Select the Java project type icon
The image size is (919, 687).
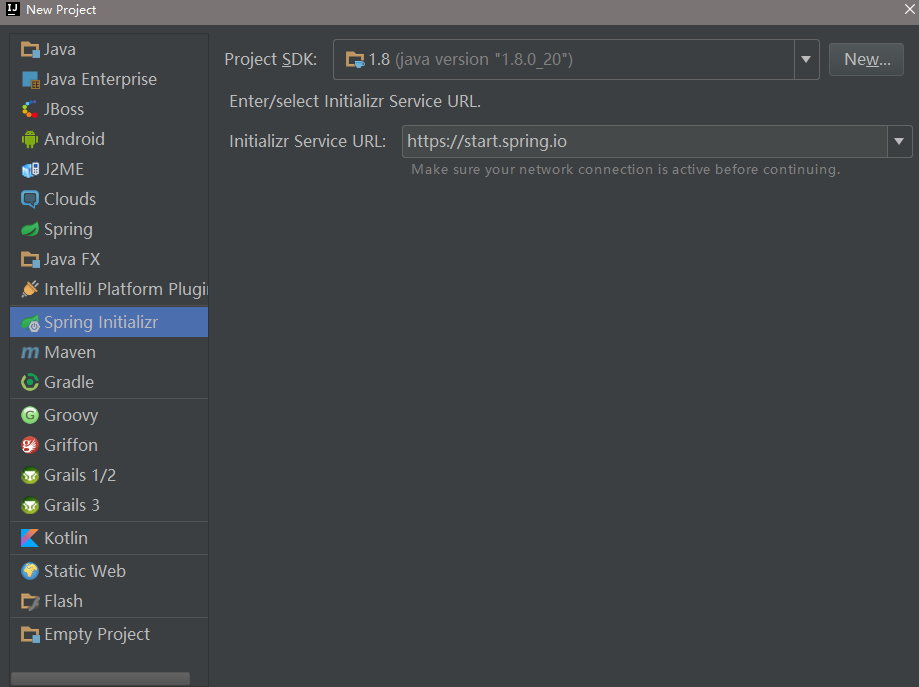(30, 49)
